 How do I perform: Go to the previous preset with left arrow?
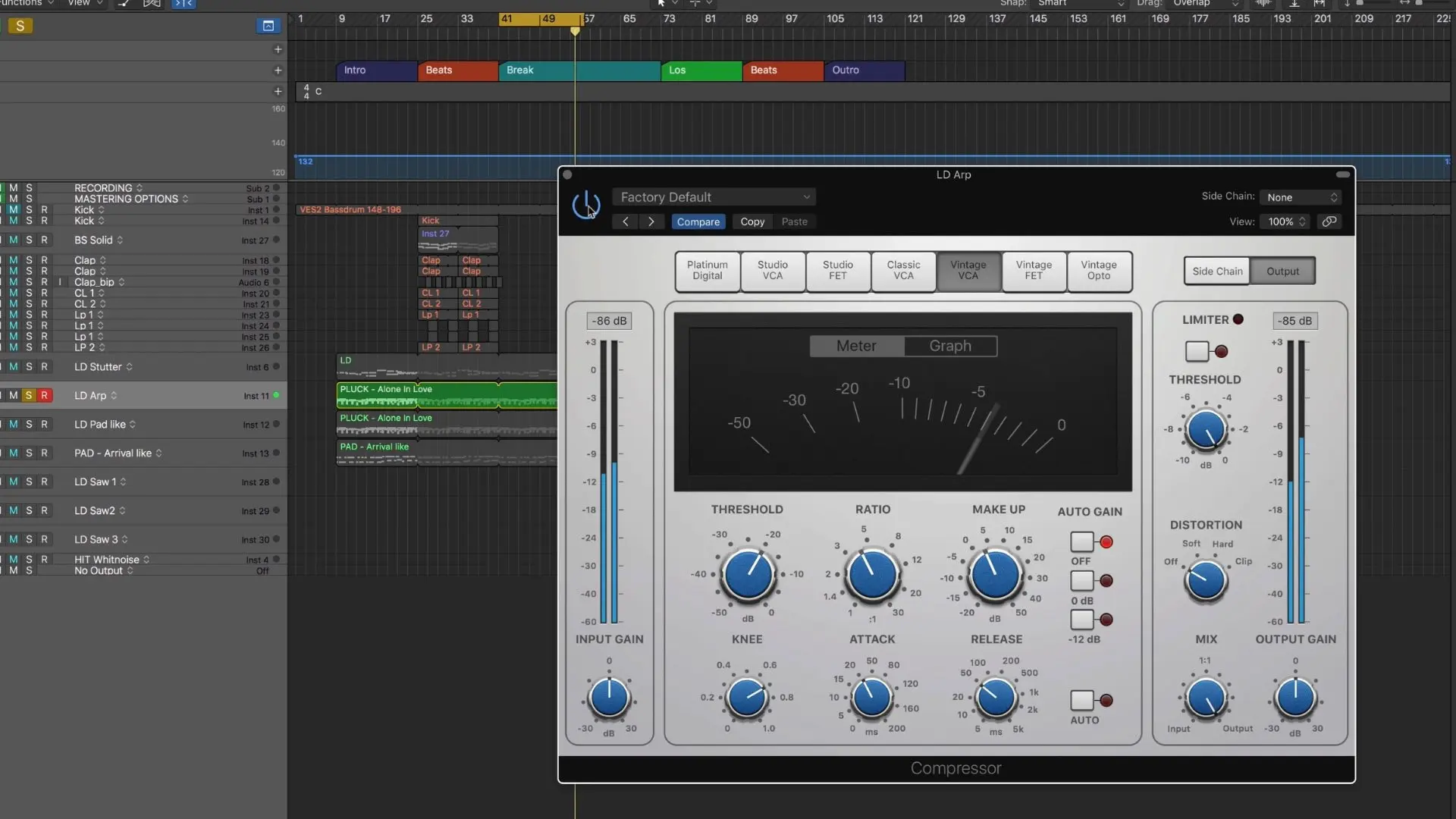click(x=626, y=221)
